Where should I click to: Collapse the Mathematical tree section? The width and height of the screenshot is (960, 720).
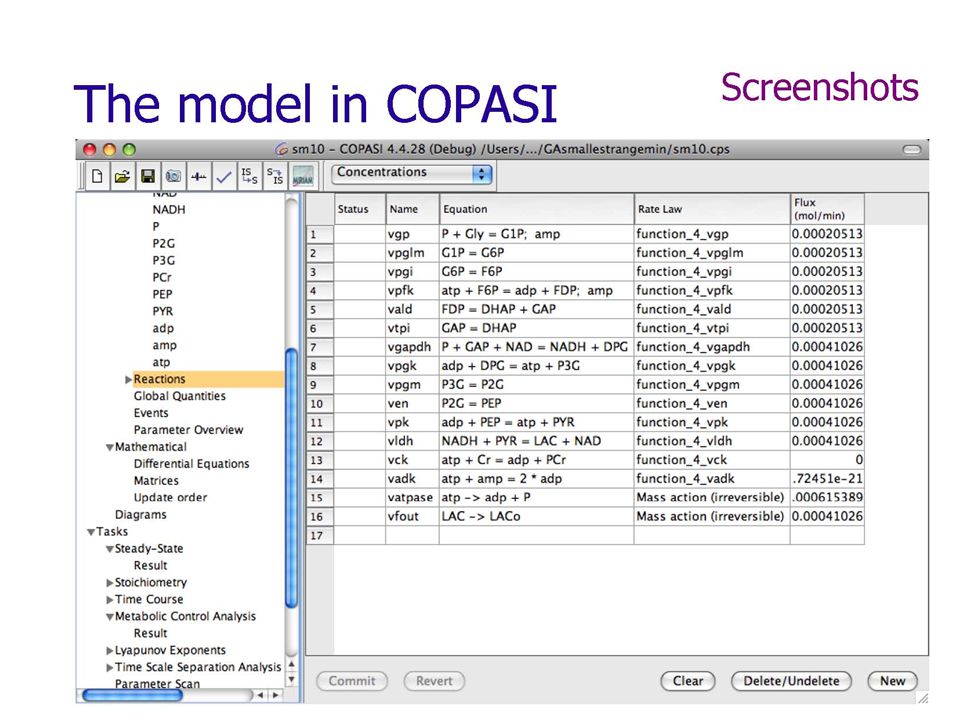tap(110, 448)
